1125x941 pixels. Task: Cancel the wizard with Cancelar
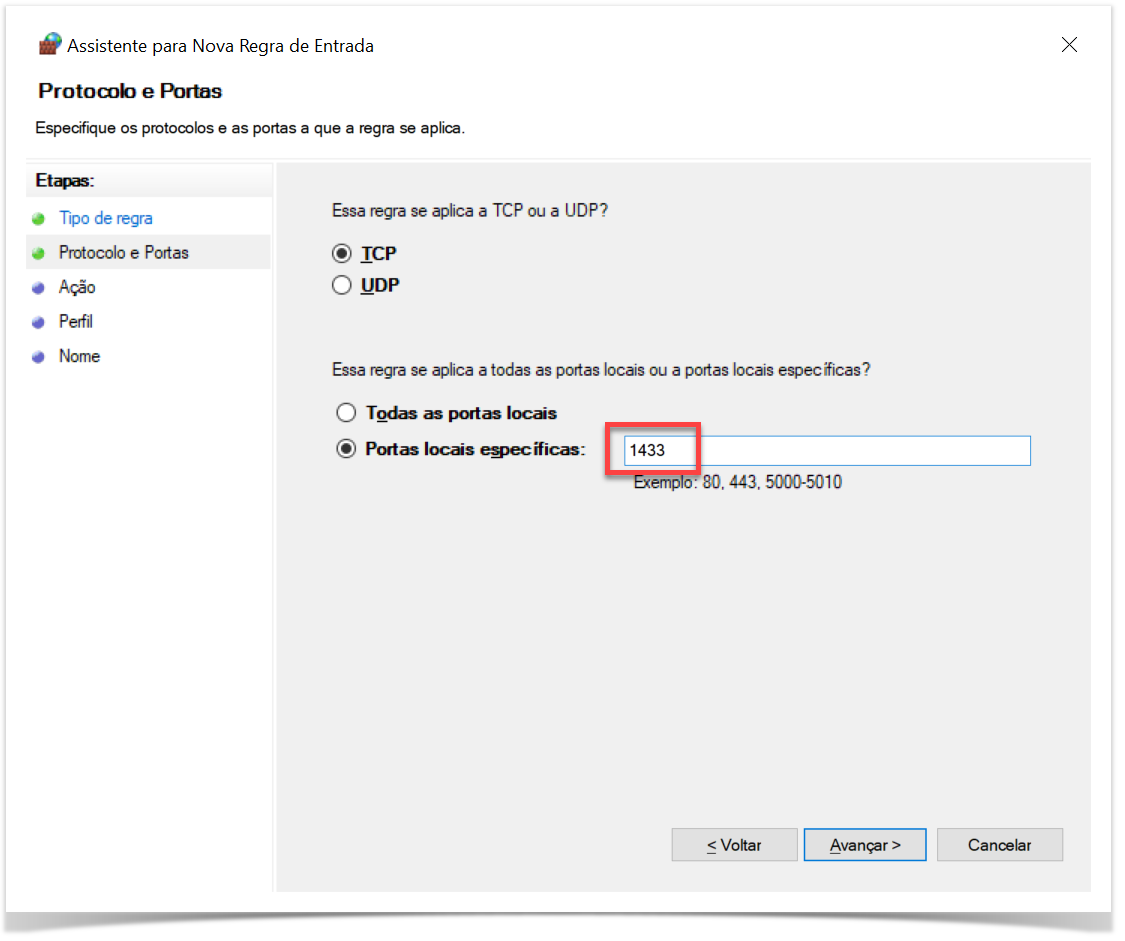[x=999, y=845]
